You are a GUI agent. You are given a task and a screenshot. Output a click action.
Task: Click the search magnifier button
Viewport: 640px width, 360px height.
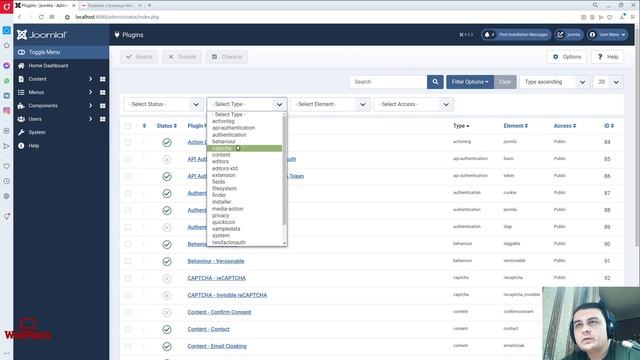435,82
